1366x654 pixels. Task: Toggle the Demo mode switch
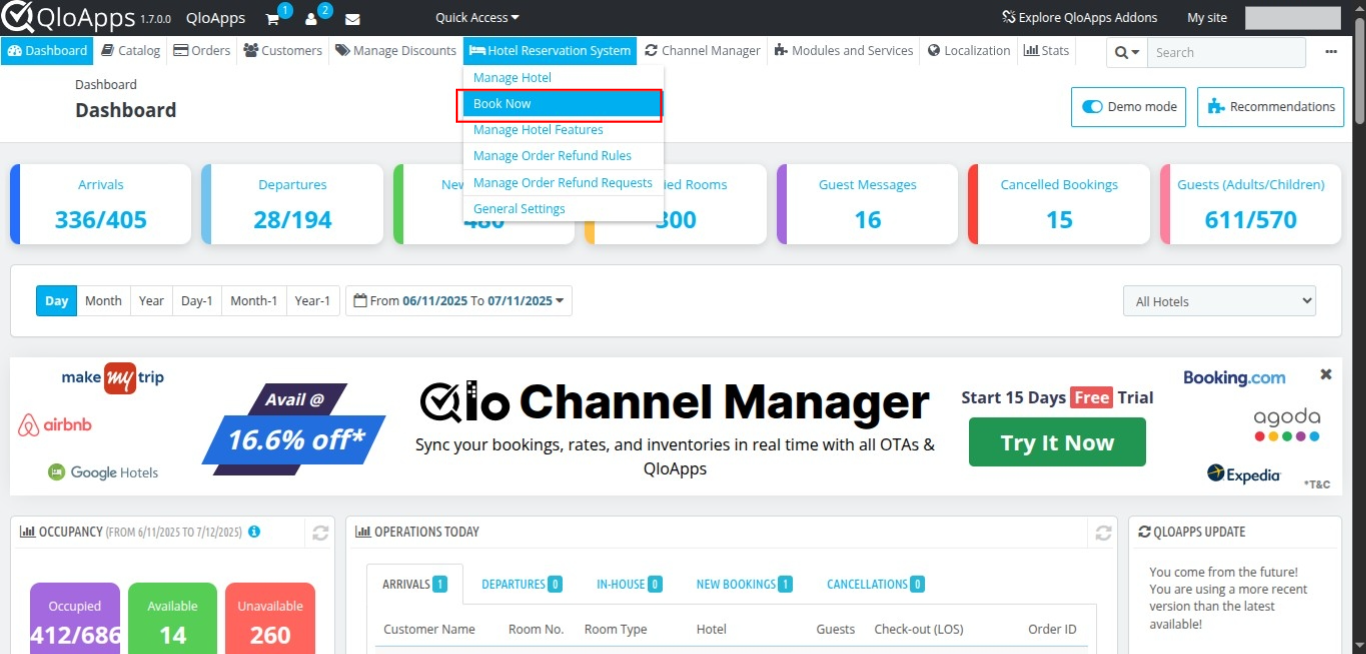pyautogui.click(x=1129, y=107)
